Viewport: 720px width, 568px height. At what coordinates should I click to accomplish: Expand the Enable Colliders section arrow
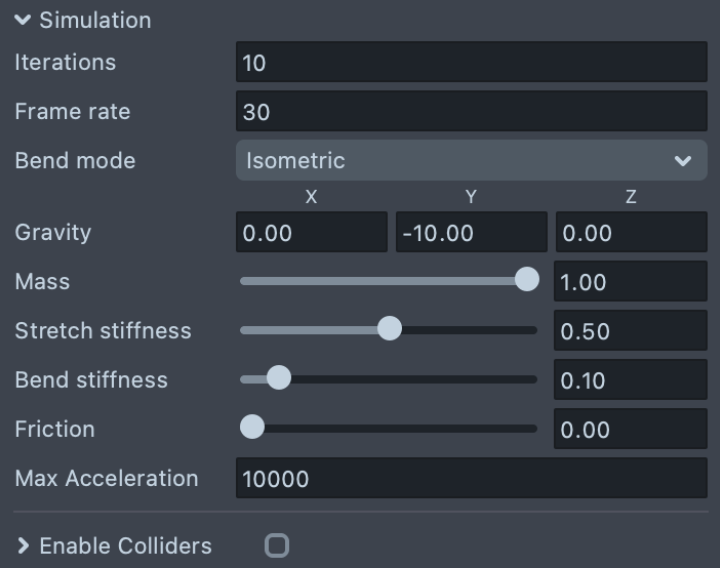(x=22, y=546)
